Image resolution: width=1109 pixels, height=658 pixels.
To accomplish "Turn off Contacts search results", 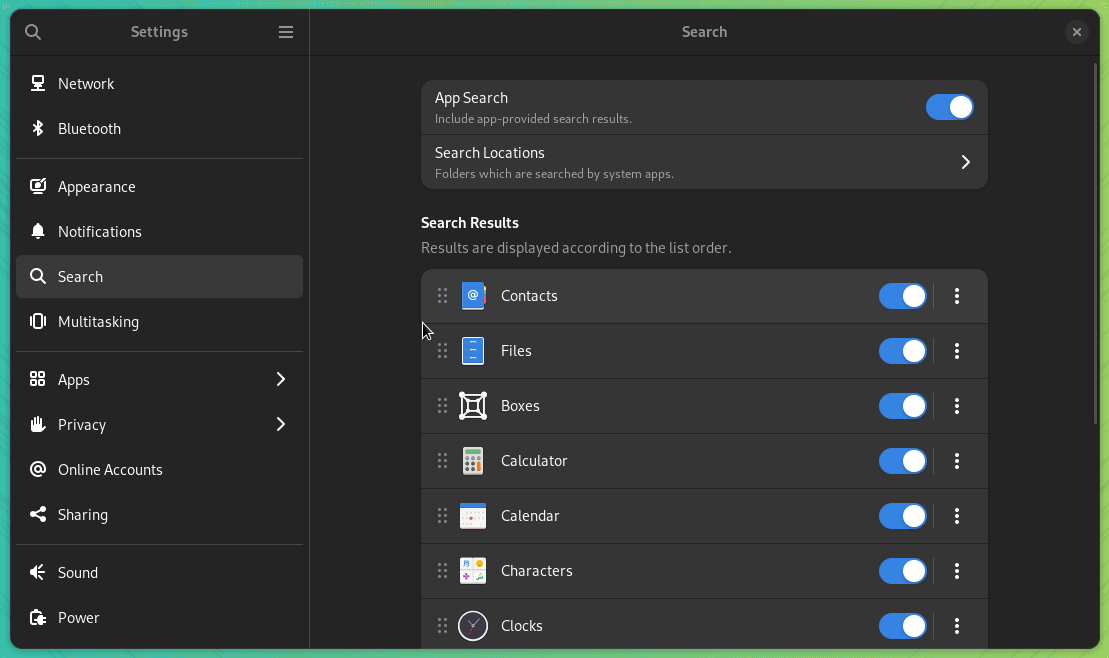I will click(902, 296).
